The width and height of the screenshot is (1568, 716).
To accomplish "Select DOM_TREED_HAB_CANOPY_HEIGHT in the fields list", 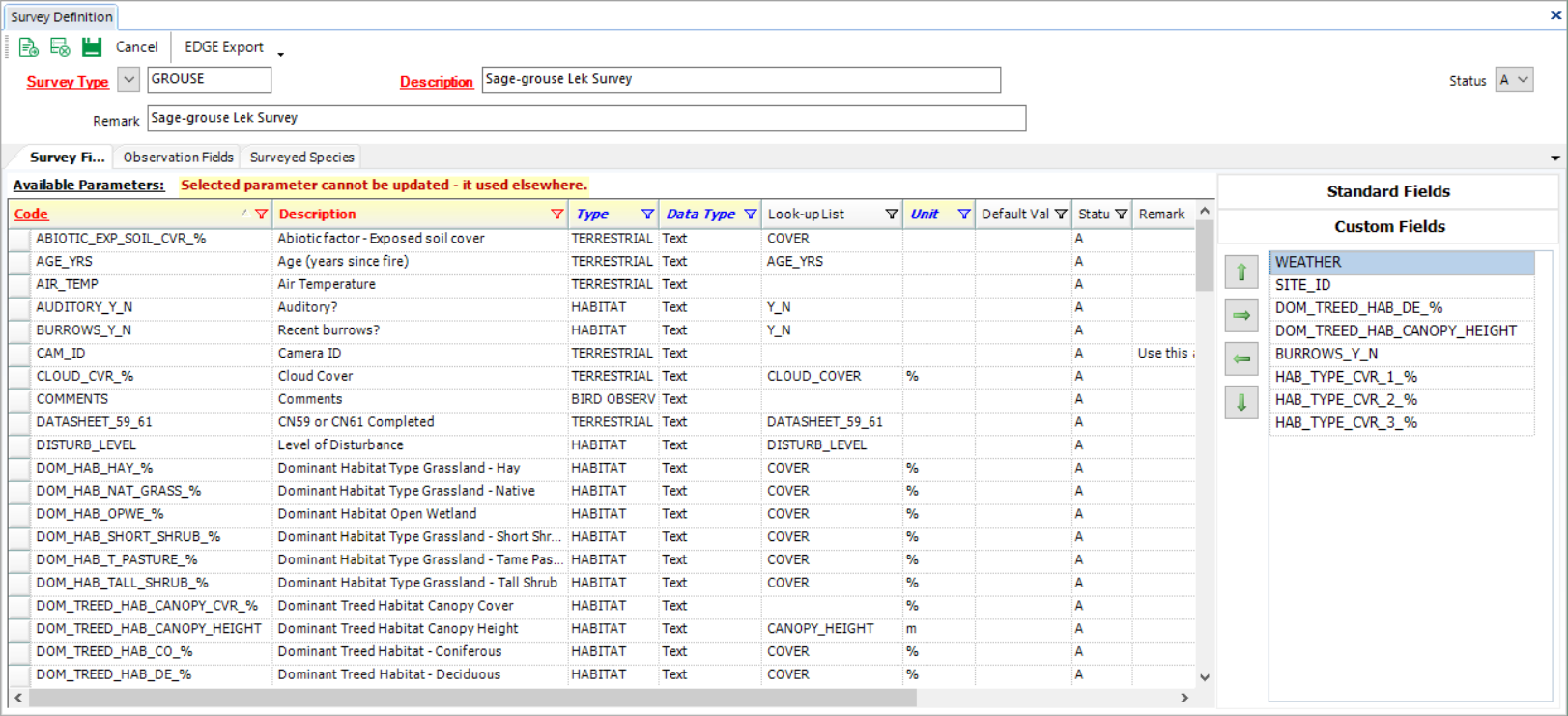I will [x=1402, y=331].
